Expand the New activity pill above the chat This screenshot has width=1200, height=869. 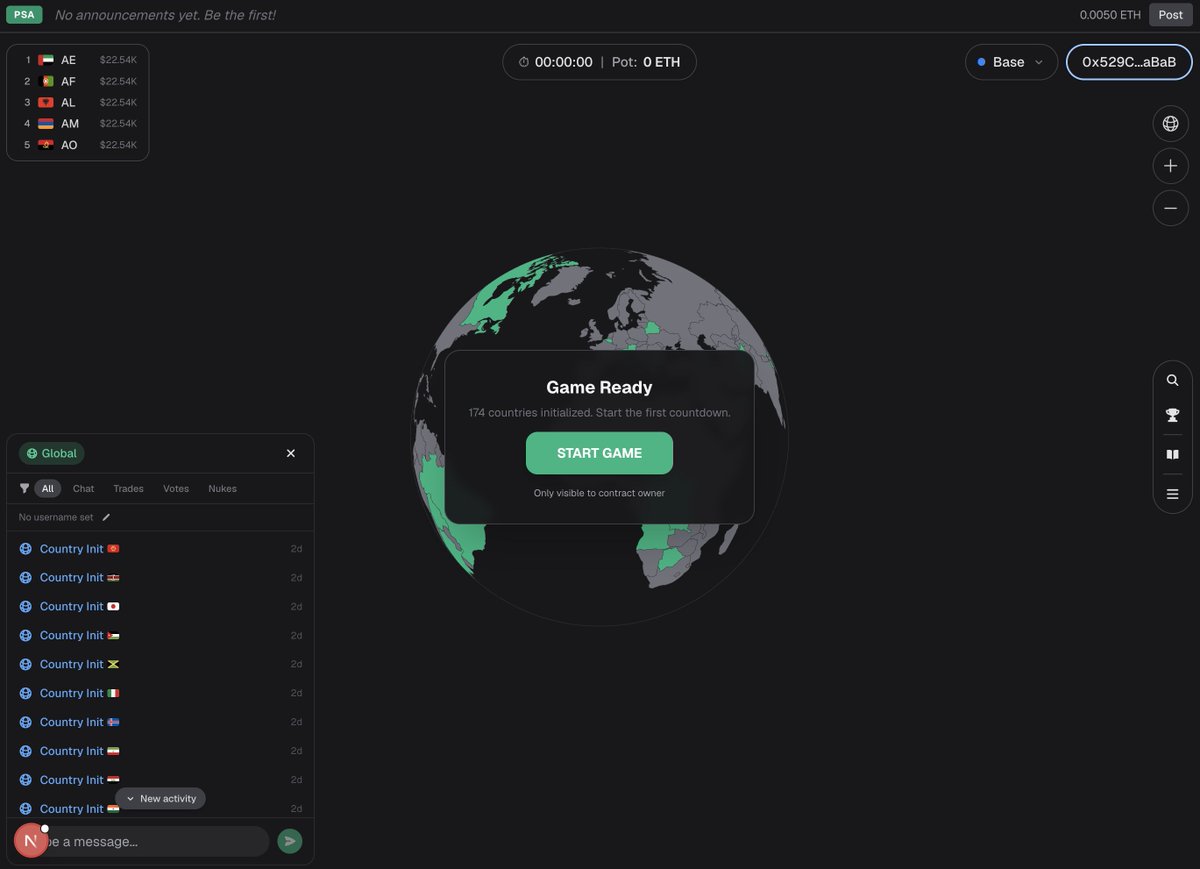click(x=160, y=798)
